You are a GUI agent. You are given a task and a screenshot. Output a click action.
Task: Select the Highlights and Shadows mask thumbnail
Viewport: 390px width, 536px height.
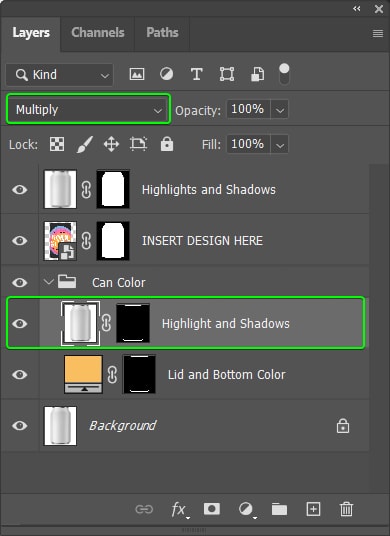[113, 189]
